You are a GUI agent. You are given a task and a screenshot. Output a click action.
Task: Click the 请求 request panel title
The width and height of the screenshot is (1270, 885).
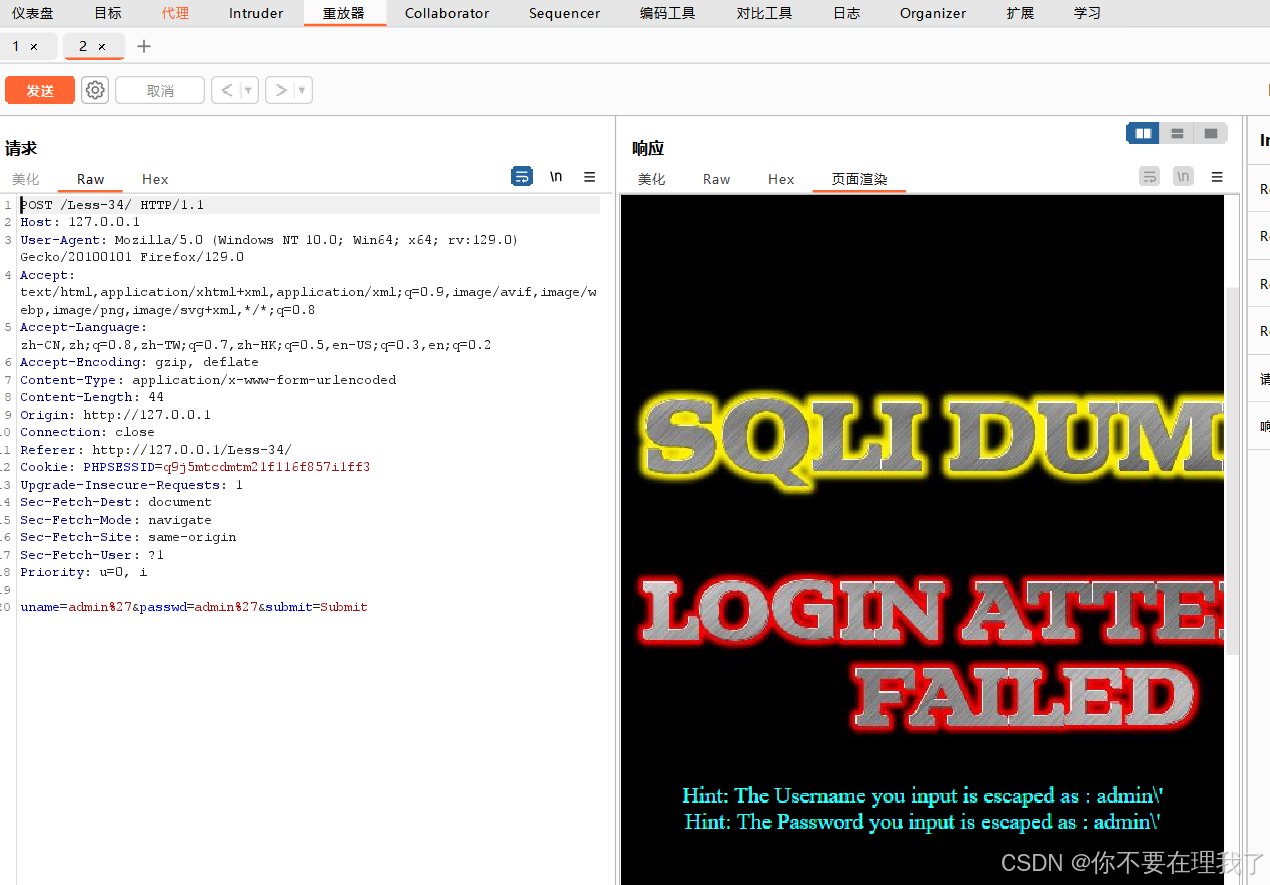coord(21,148)
